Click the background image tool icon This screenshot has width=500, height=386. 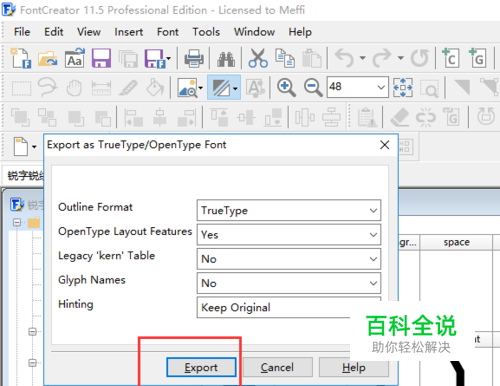[x=187, y=88]
